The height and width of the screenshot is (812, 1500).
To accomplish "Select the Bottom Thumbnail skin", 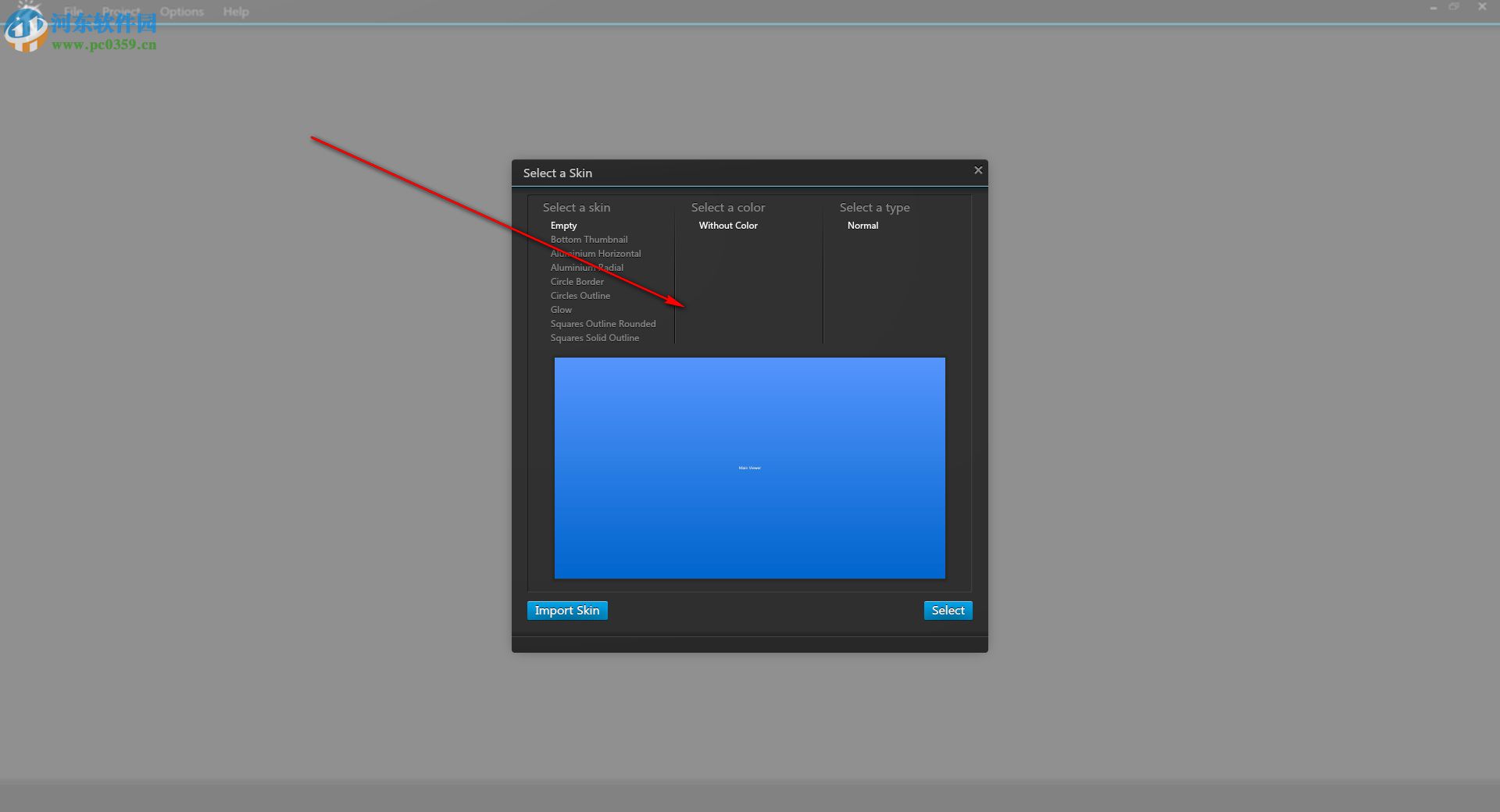I will click(589, 240).
